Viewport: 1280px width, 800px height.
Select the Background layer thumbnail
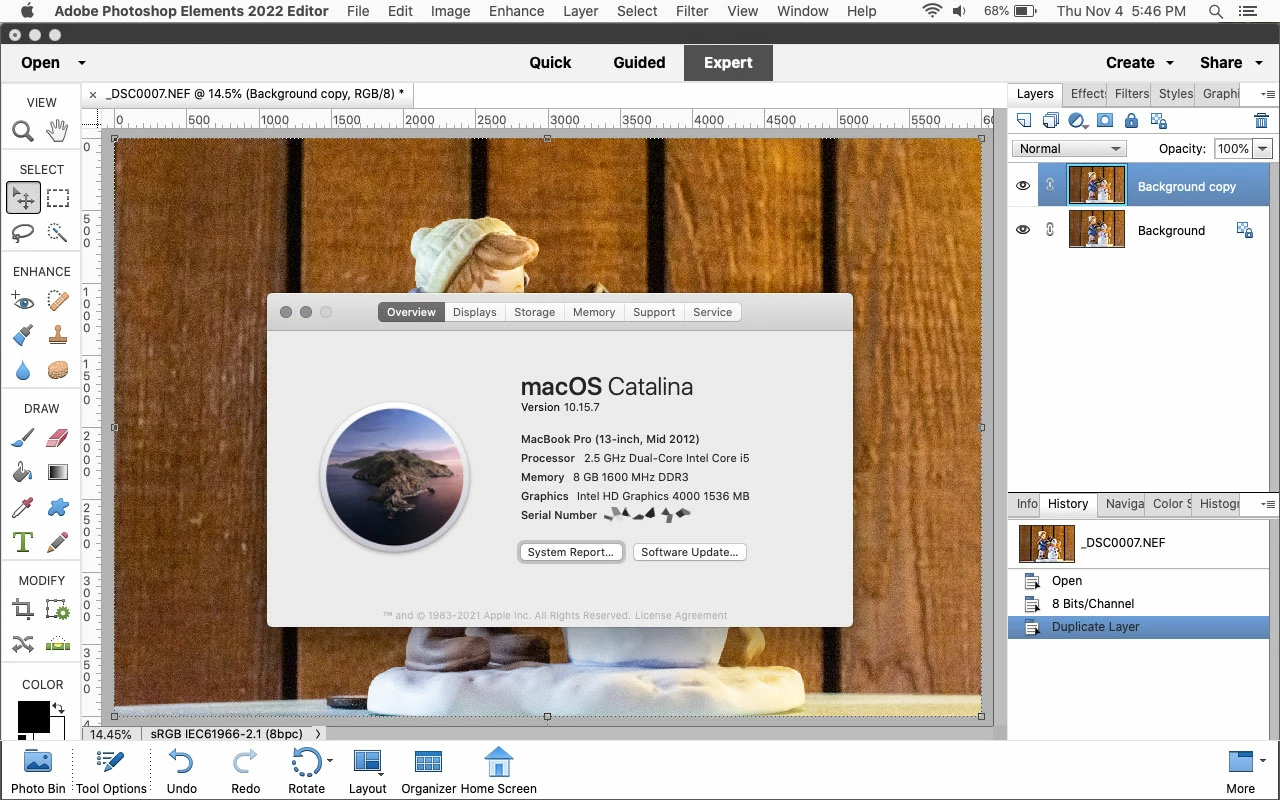click(1097, 230)
